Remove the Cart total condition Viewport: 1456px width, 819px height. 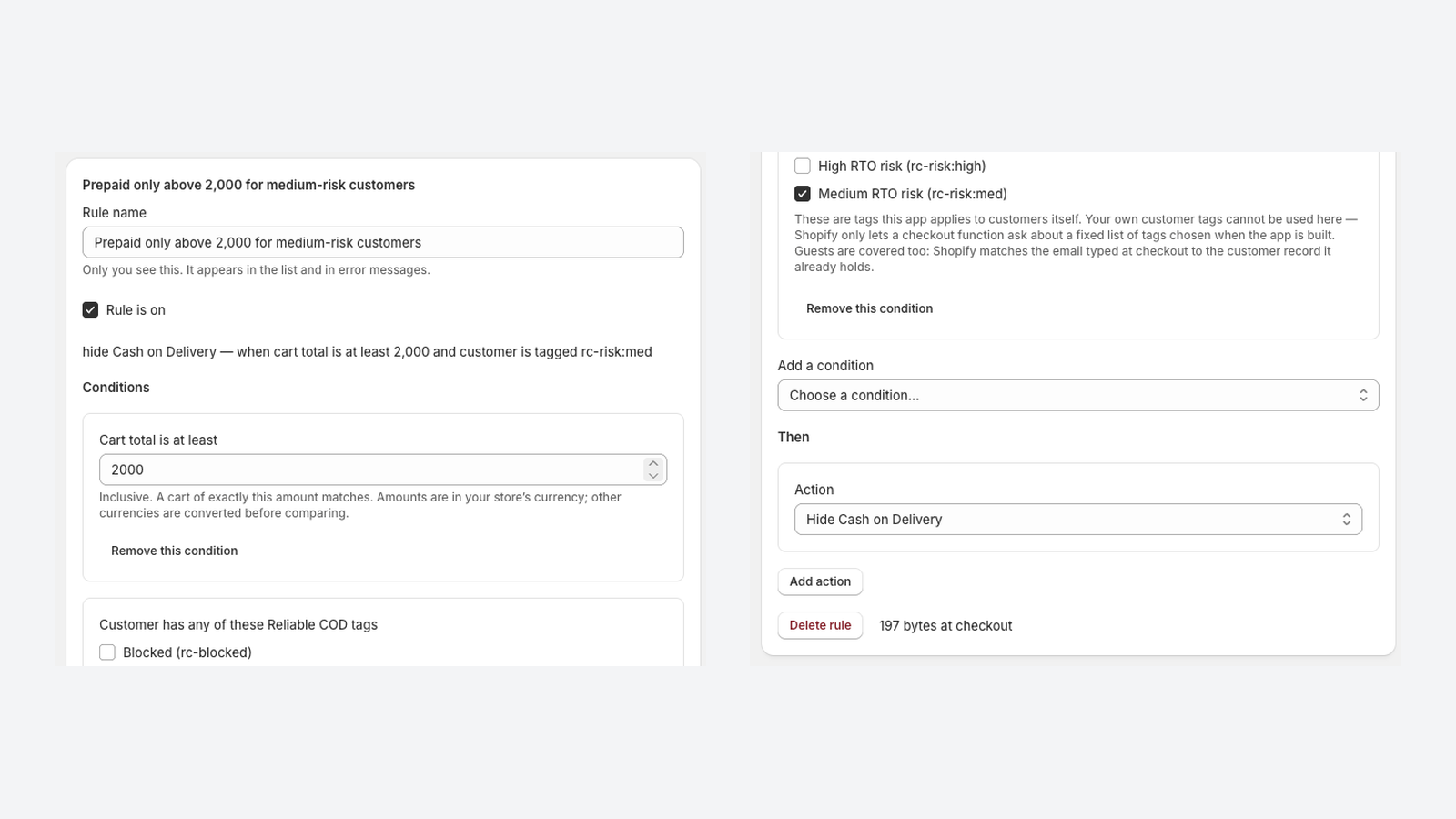[x=175, y=551]
